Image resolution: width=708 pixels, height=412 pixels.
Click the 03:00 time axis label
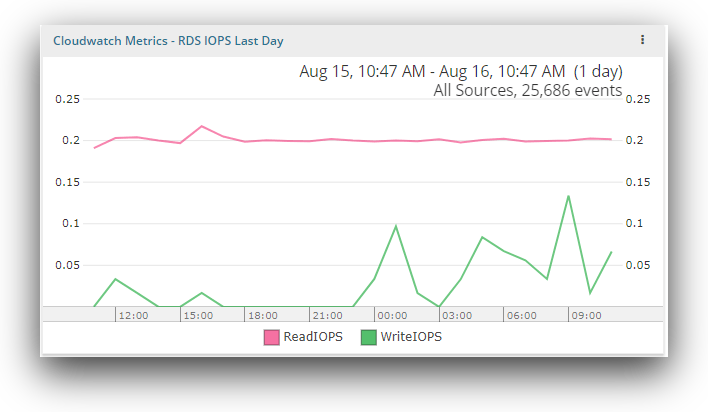coord(456,315)
